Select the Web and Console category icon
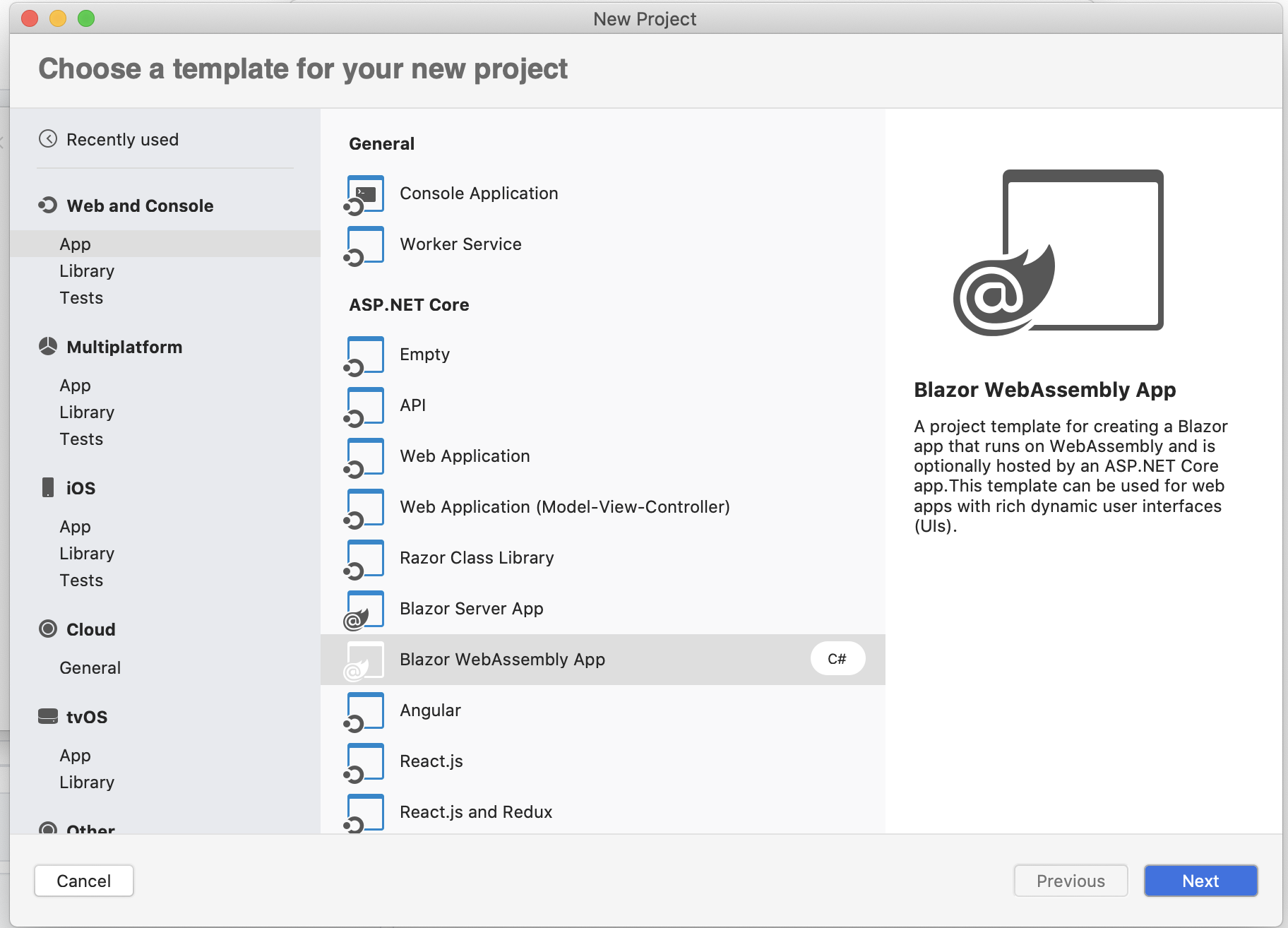The width and height of the screenshot is (1288, 928). tap(47, 206)
